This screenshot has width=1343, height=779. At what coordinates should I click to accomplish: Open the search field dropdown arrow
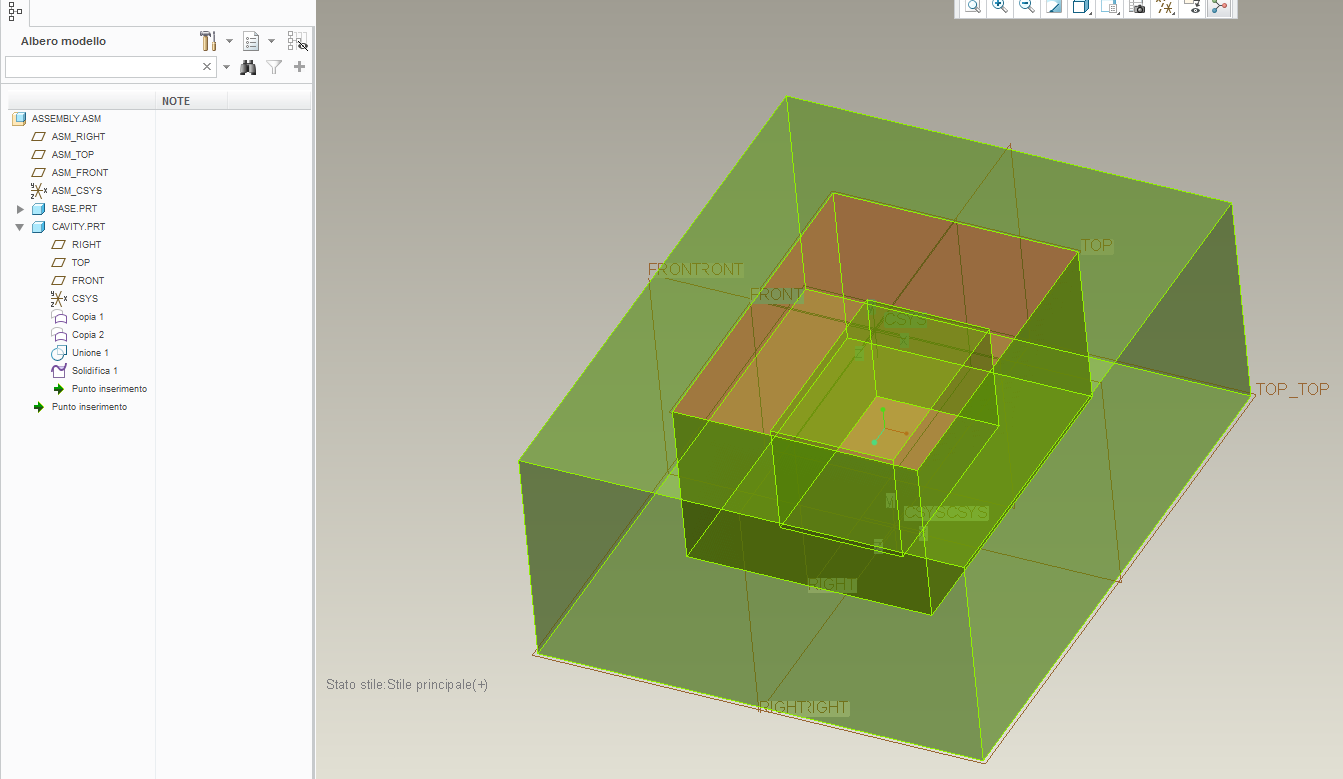pyautogui.click(x=226, y=67)
